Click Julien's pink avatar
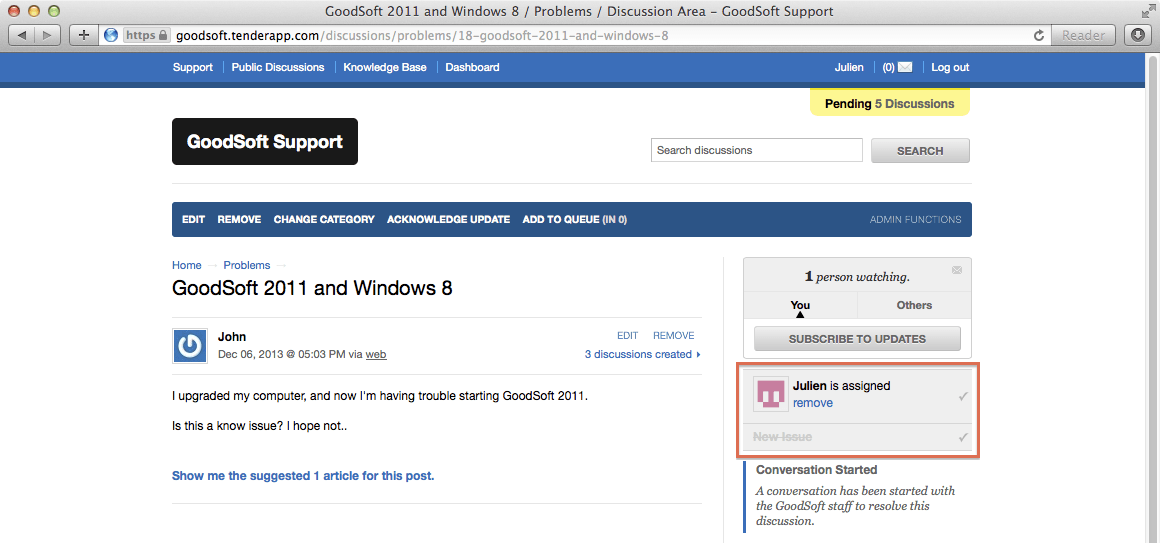The width and height of the screenshot is (1160, 543). click(770, 394)
